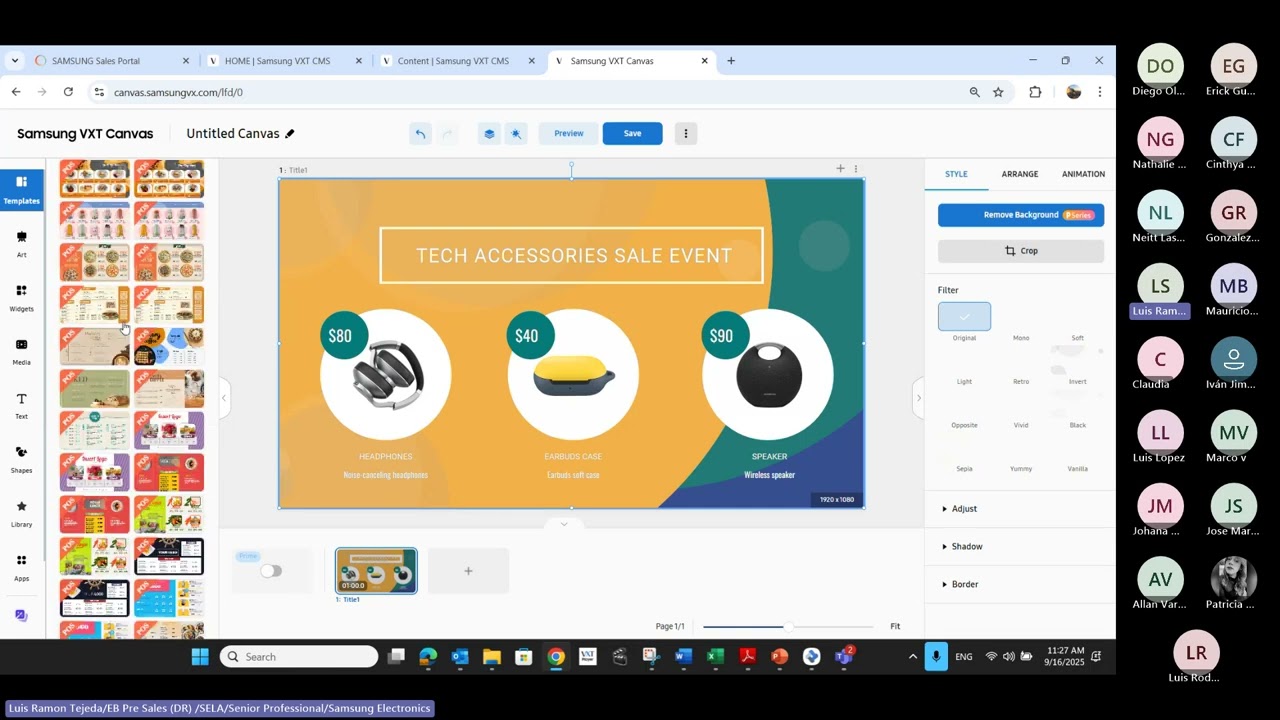Image resolution: width=1280 pixels, height=720 pixels.
Task: Click the Windows taskbar Search box
Action: point(299,657)
